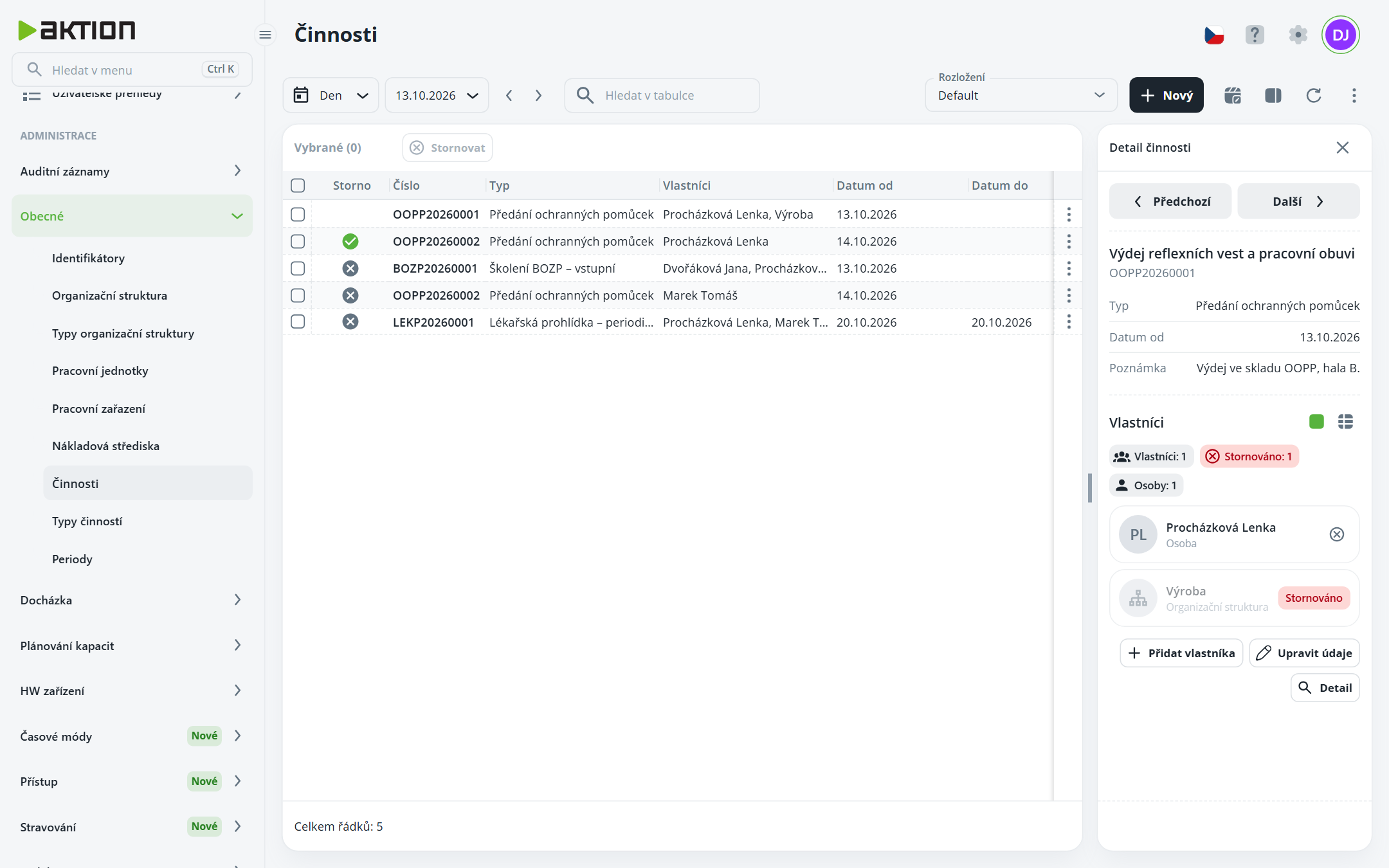Open the Rozložení Default dropdown
The image size is (1389, 868).
coord(1021,95)
